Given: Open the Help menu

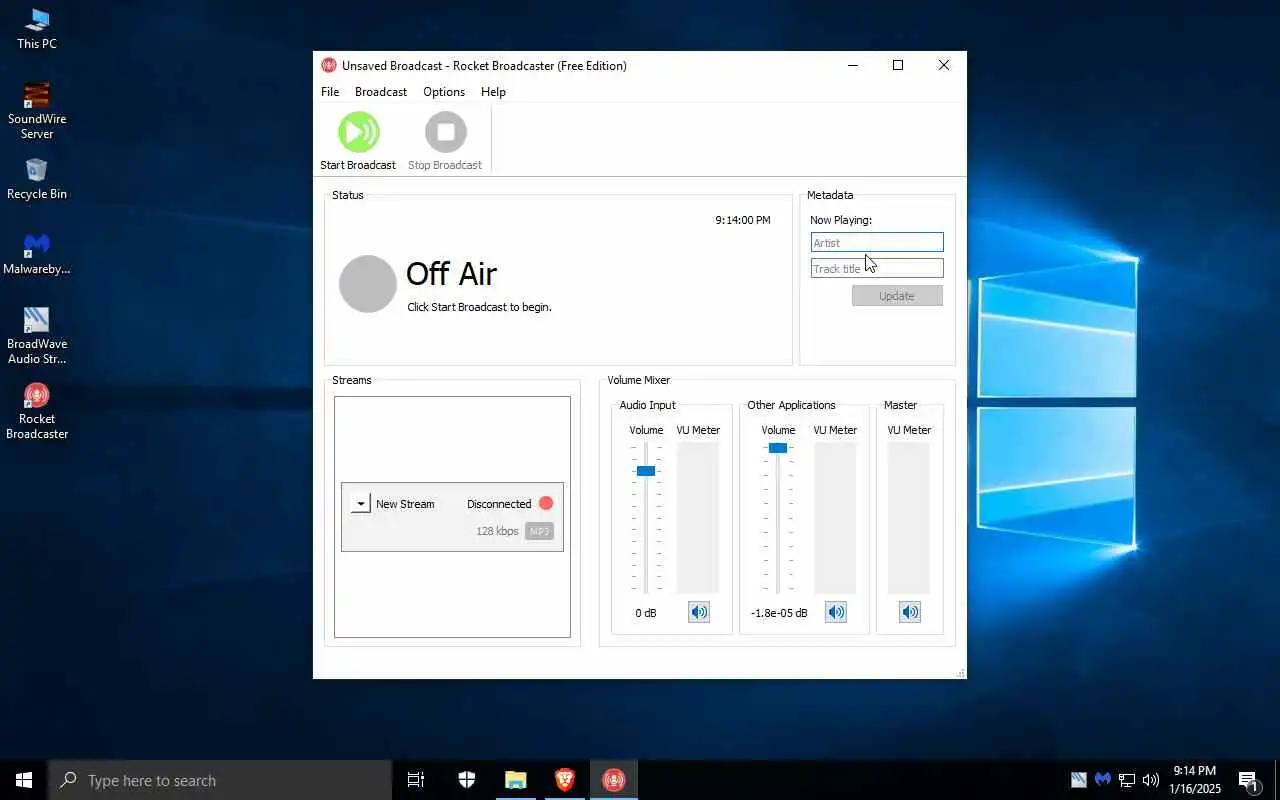Looking at the screenshot, I should pos(493,92).
